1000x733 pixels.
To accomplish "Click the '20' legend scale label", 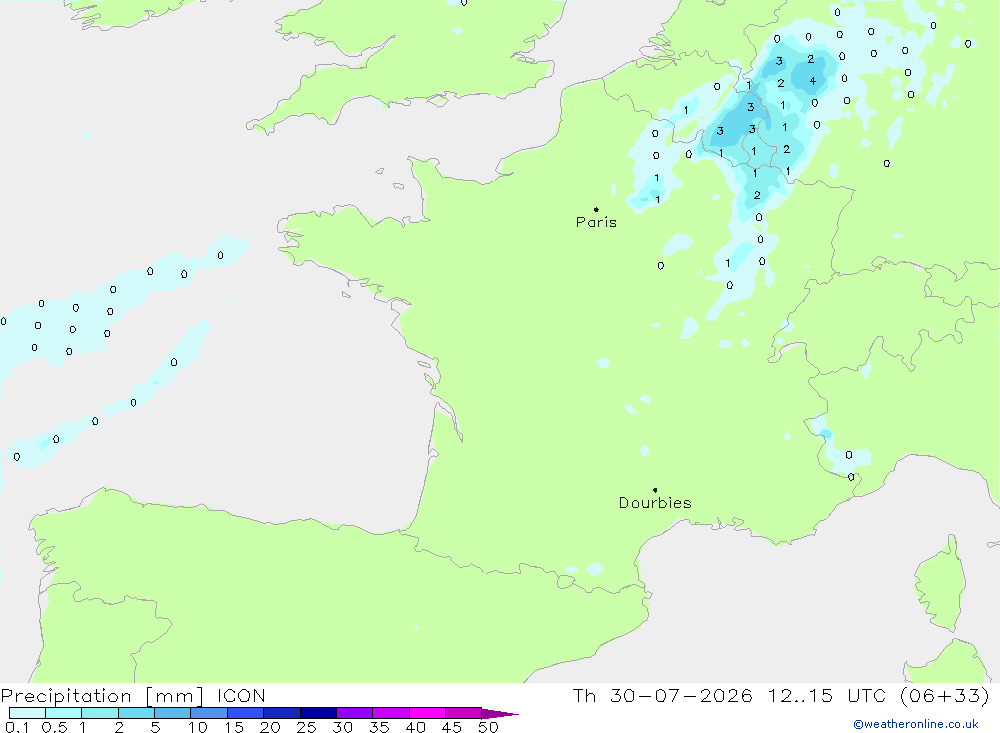I will [x=270, y=727].
